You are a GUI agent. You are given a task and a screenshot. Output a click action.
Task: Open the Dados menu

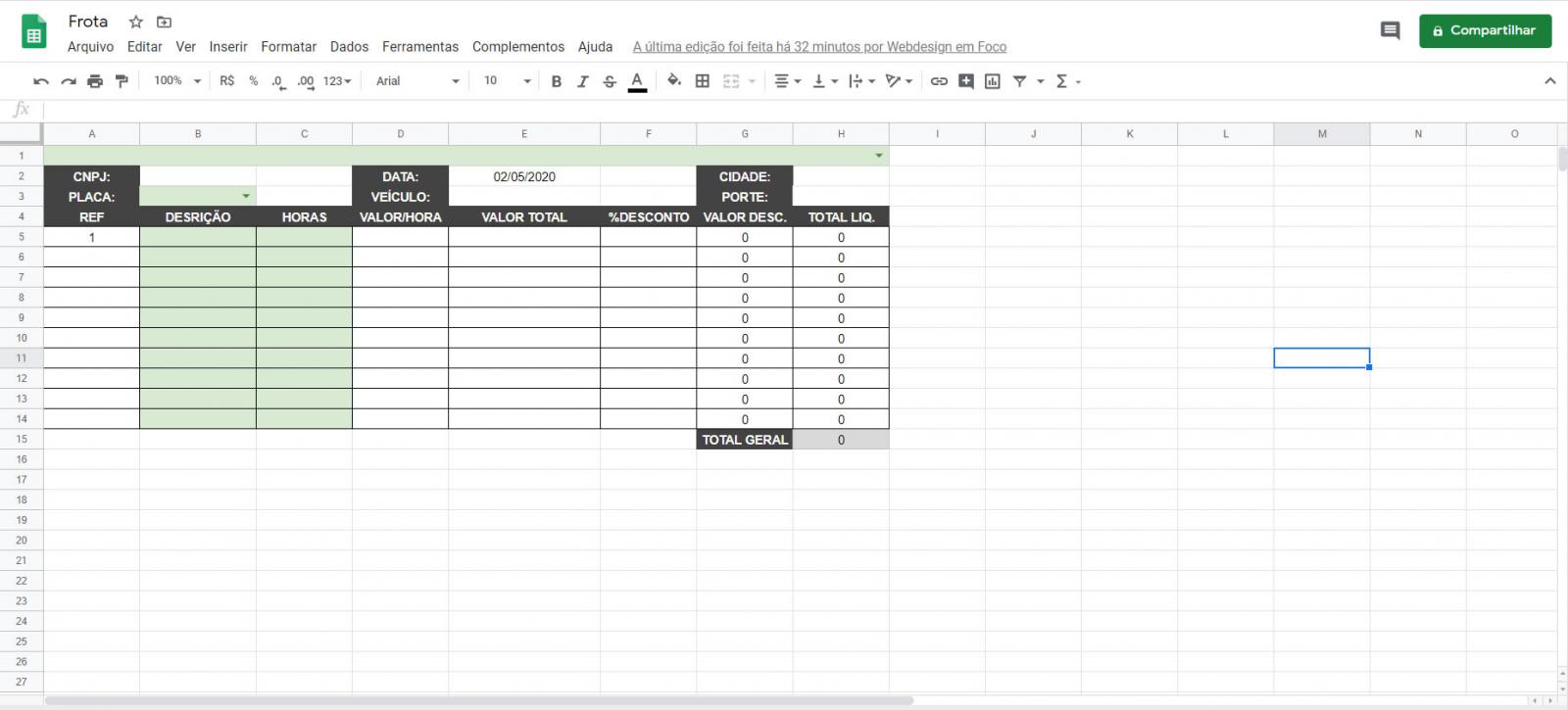349,47
